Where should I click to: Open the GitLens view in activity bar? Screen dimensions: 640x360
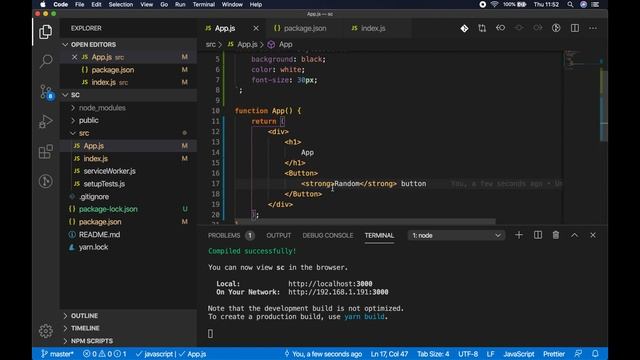pos(46,181)
